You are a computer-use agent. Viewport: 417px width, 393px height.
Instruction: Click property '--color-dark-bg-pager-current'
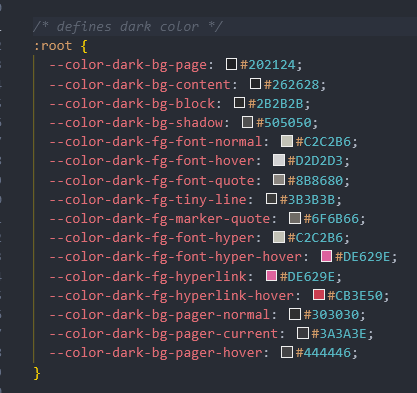point(164,334)
